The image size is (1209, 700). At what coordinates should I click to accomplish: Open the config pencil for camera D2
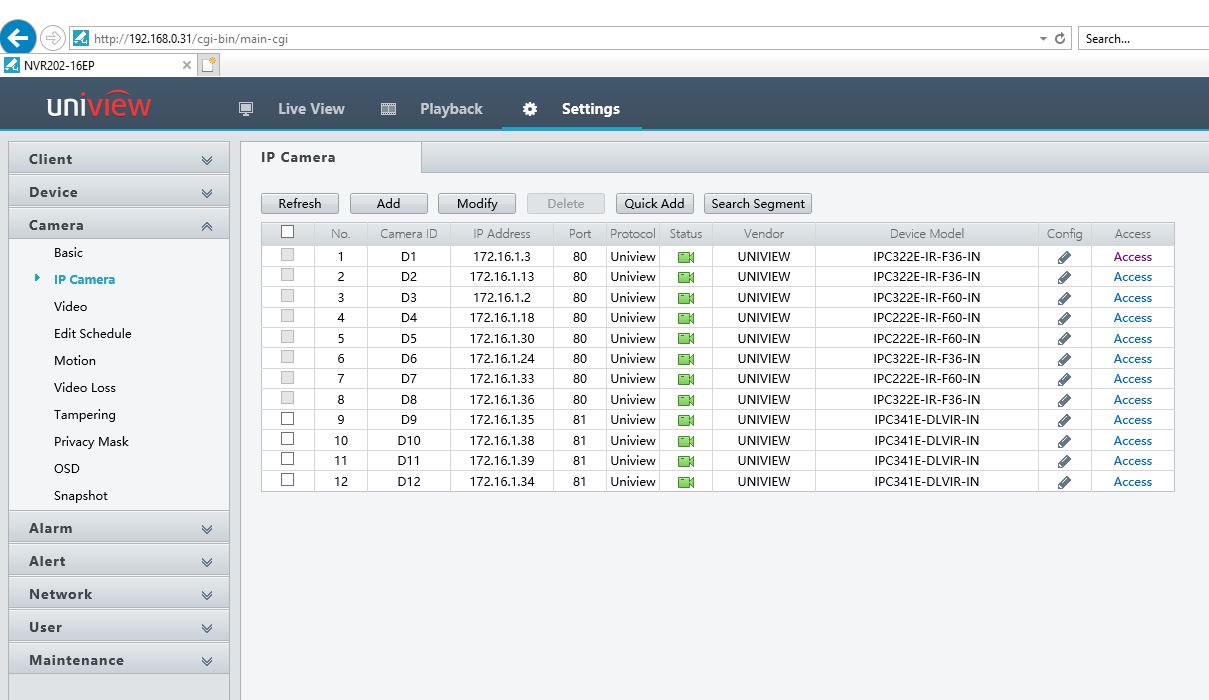coord(1064,277)
